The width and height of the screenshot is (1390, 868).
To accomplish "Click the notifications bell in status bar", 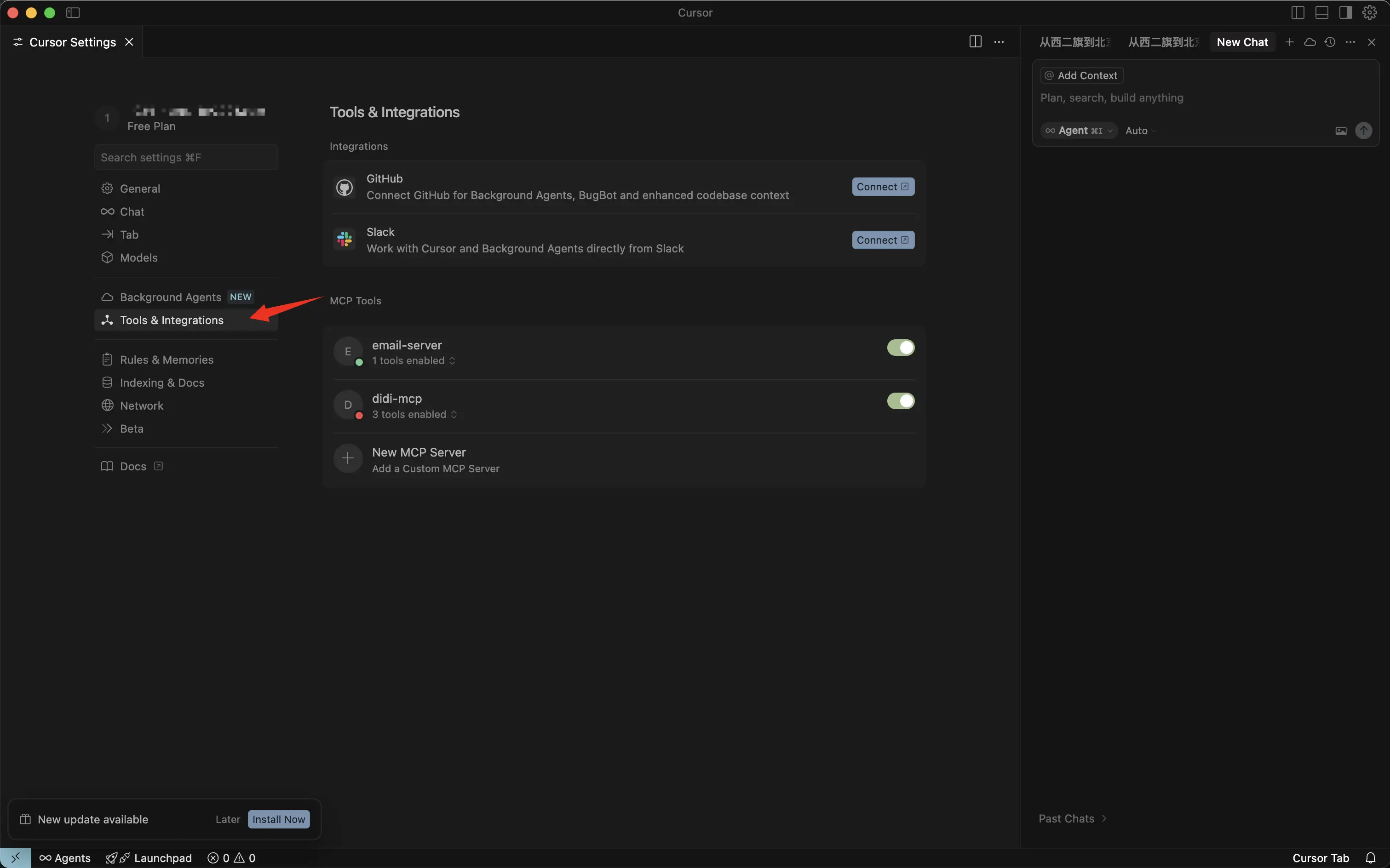I will (x=1371, y=858).
